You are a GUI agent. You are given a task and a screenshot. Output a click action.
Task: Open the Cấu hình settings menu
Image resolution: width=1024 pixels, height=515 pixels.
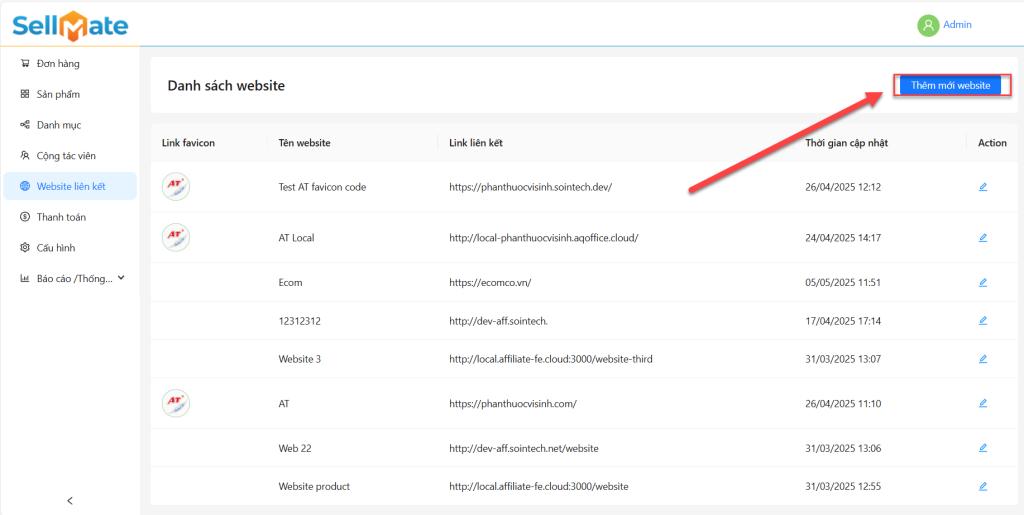click(x=56, y=248)
